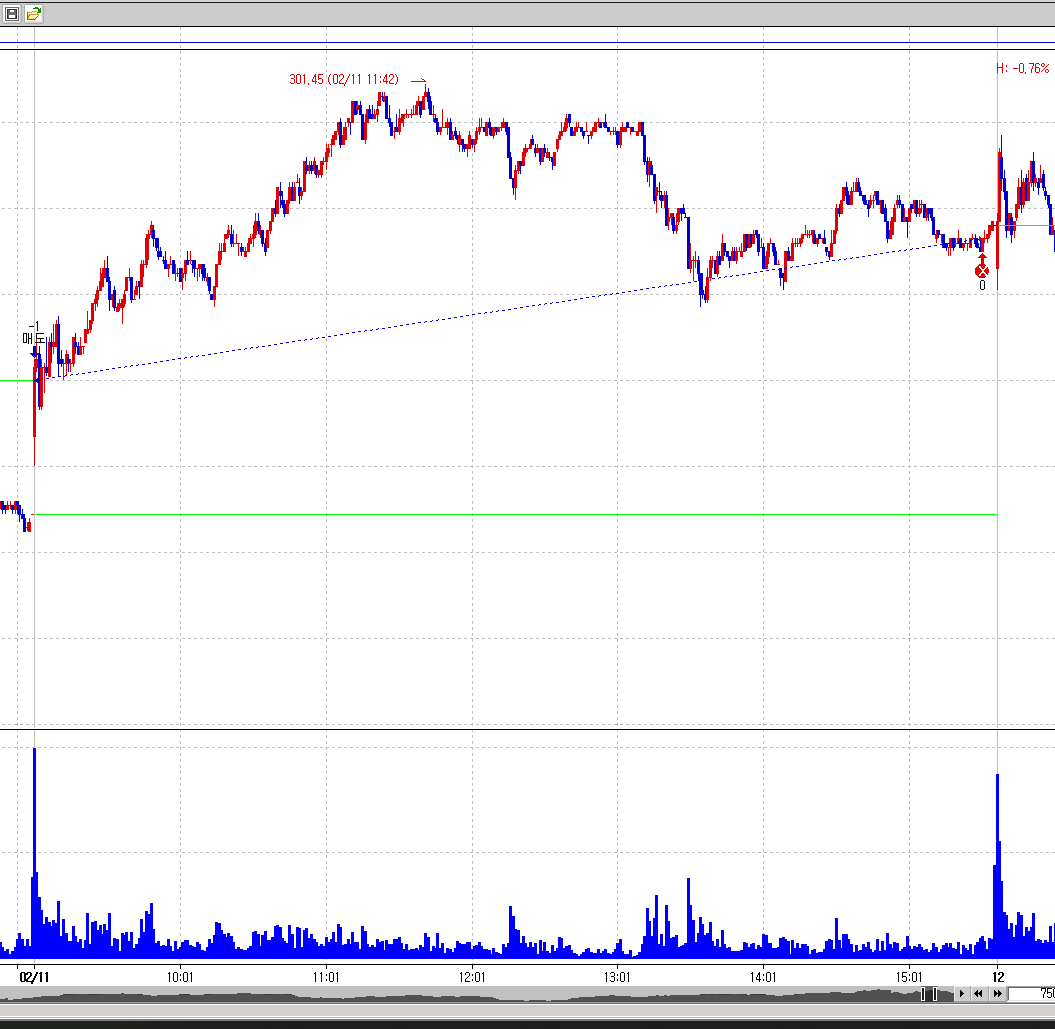Screen dimensions: 1055x1029
Task: Click the fast-forward double-arrow button
Action: tap(997, 994)
